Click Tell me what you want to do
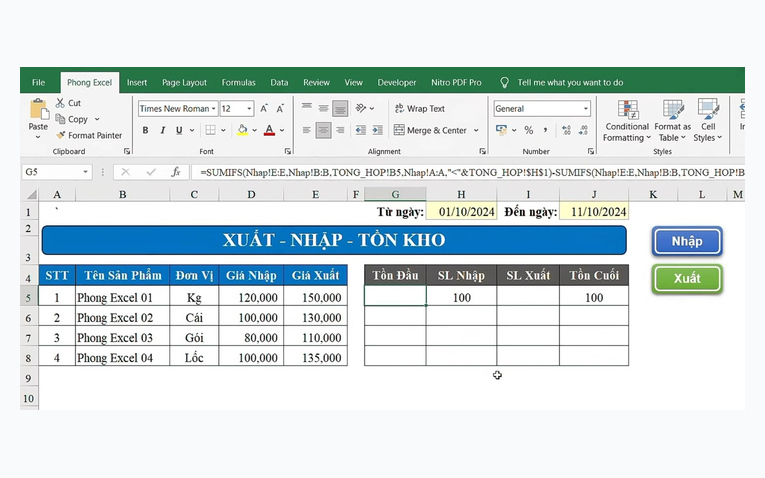 tap(570, 82)
